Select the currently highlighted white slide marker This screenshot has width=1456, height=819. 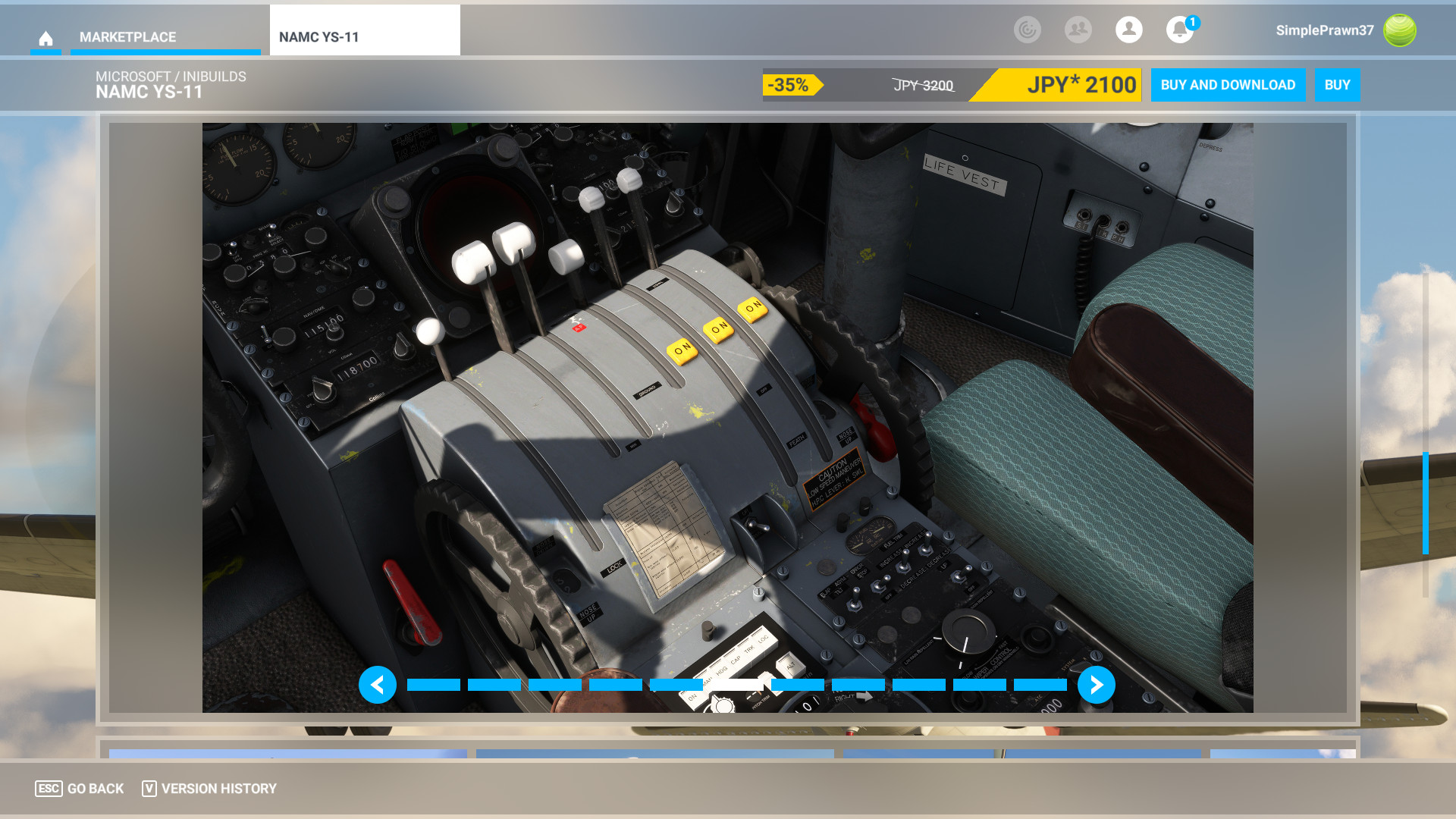[x=737, y=685]
